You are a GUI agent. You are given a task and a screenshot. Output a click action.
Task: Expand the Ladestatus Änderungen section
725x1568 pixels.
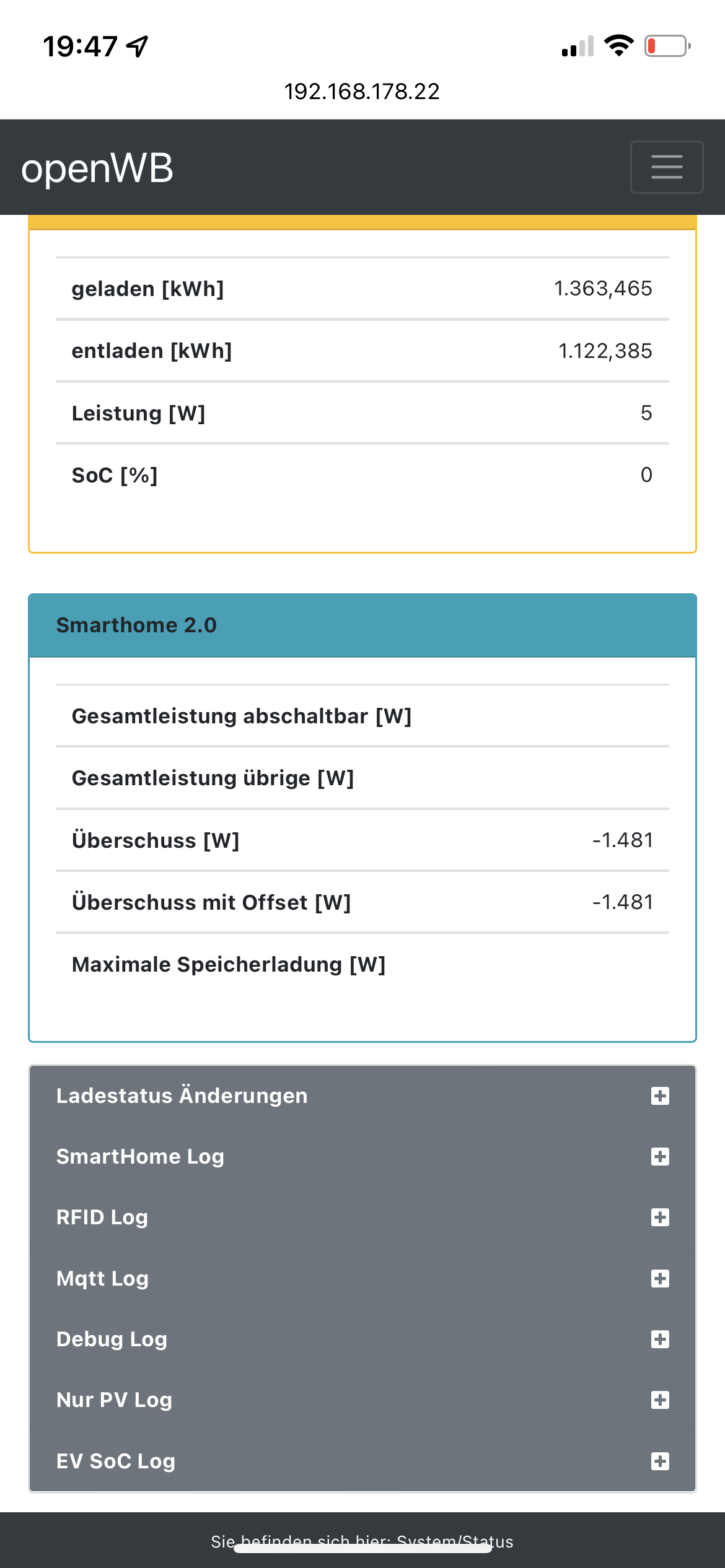coord(182,1096)
